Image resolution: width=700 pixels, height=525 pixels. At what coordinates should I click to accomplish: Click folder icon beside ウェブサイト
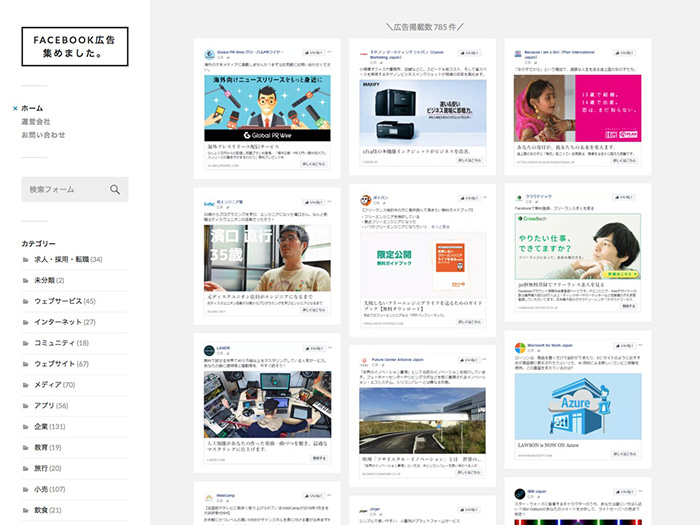pyautogui.click(x=25, y=364)
